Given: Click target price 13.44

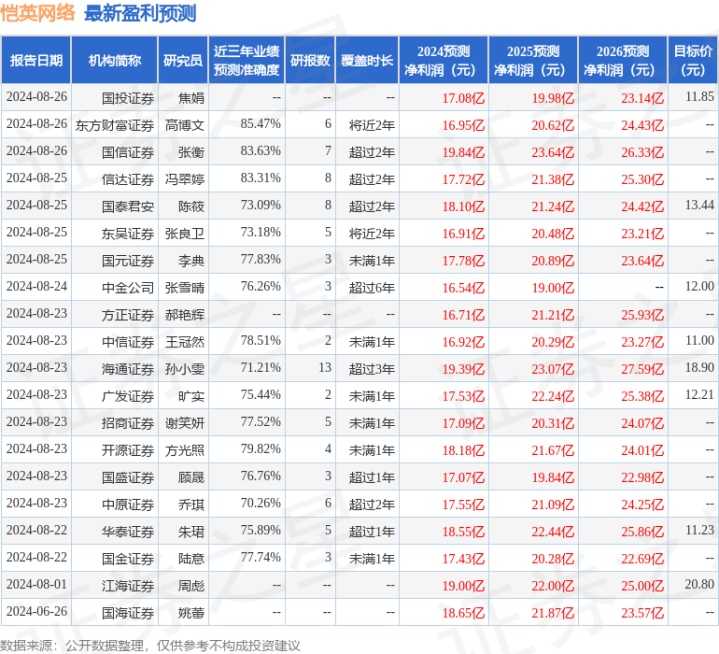Looking at the screenshot, I should tap(700, 205).
